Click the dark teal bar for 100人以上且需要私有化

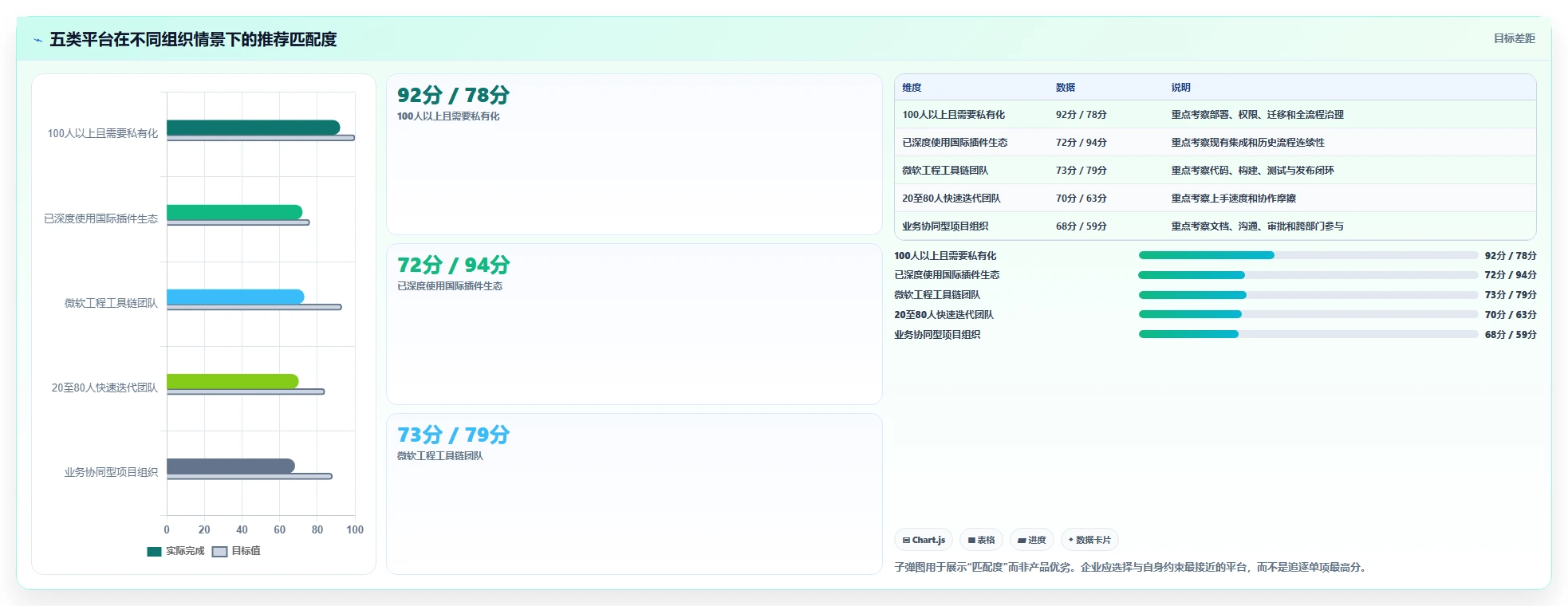(x=254, y=127)
